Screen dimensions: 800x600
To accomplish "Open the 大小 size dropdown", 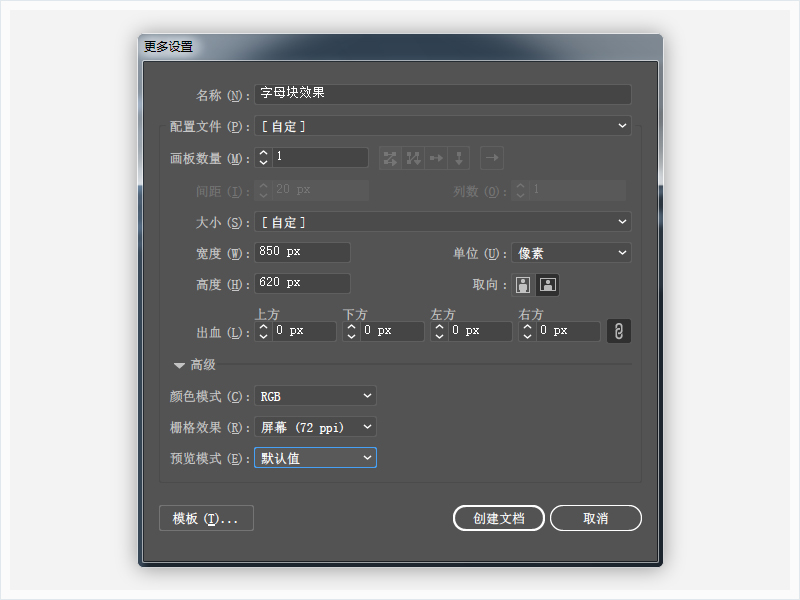I will (x=443, y=222).
